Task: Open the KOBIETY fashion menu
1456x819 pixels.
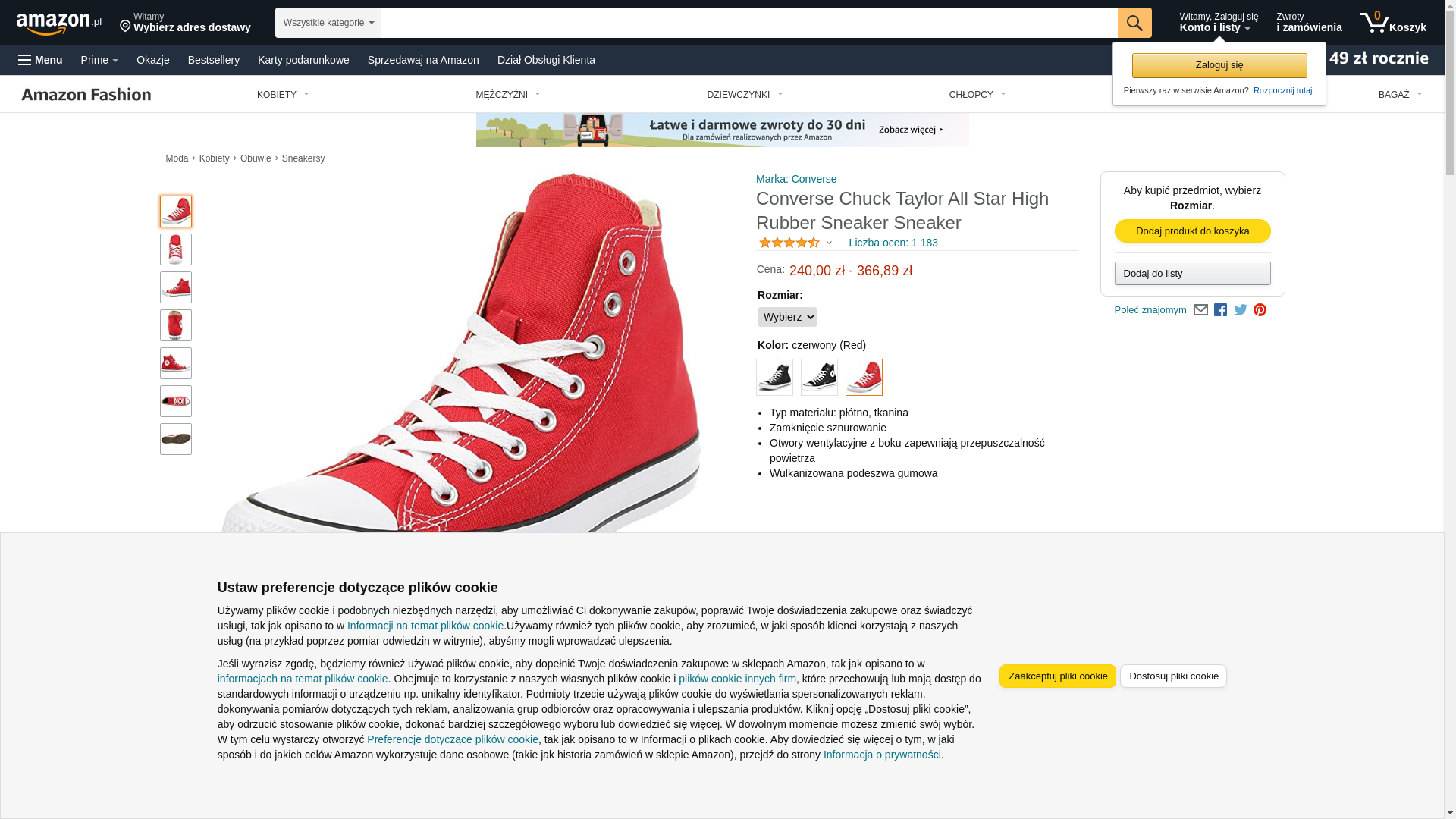Action: point(283,95)
